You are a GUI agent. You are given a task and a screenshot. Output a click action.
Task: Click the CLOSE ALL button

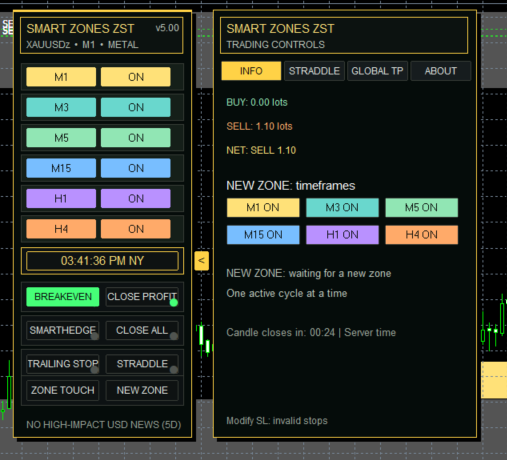(x=142, y=330)
